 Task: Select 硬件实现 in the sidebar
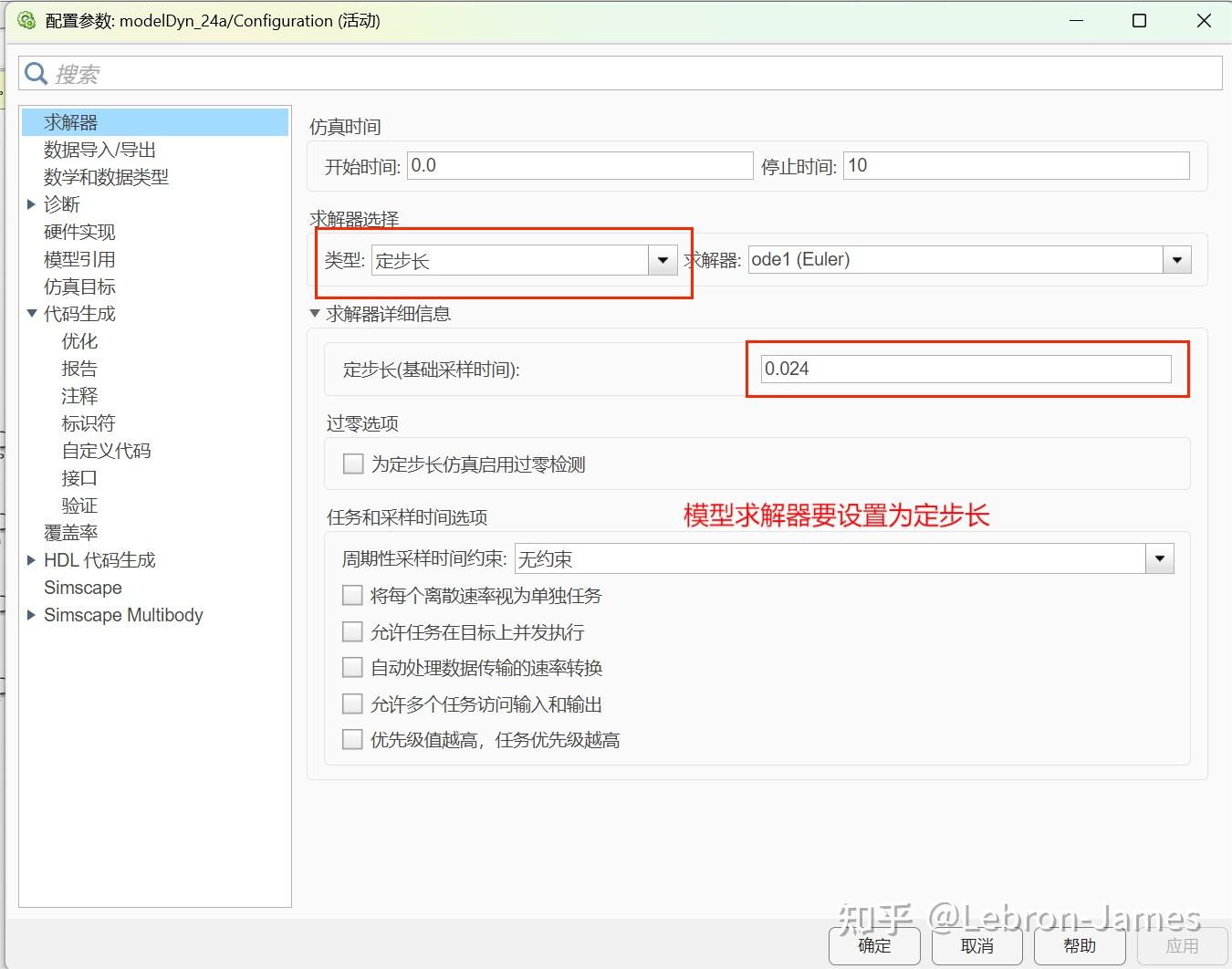[78, 231]
